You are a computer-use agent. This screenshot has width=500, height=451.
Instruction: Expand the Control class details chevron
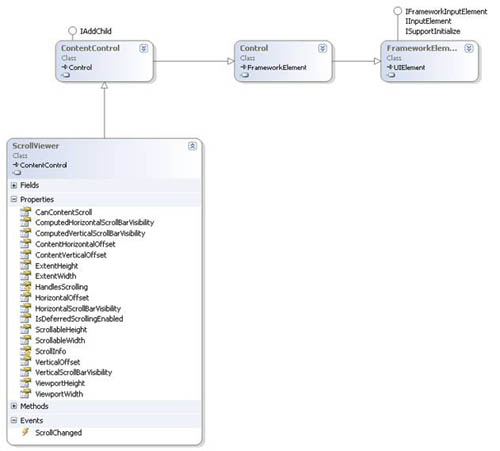pos(322,48)
